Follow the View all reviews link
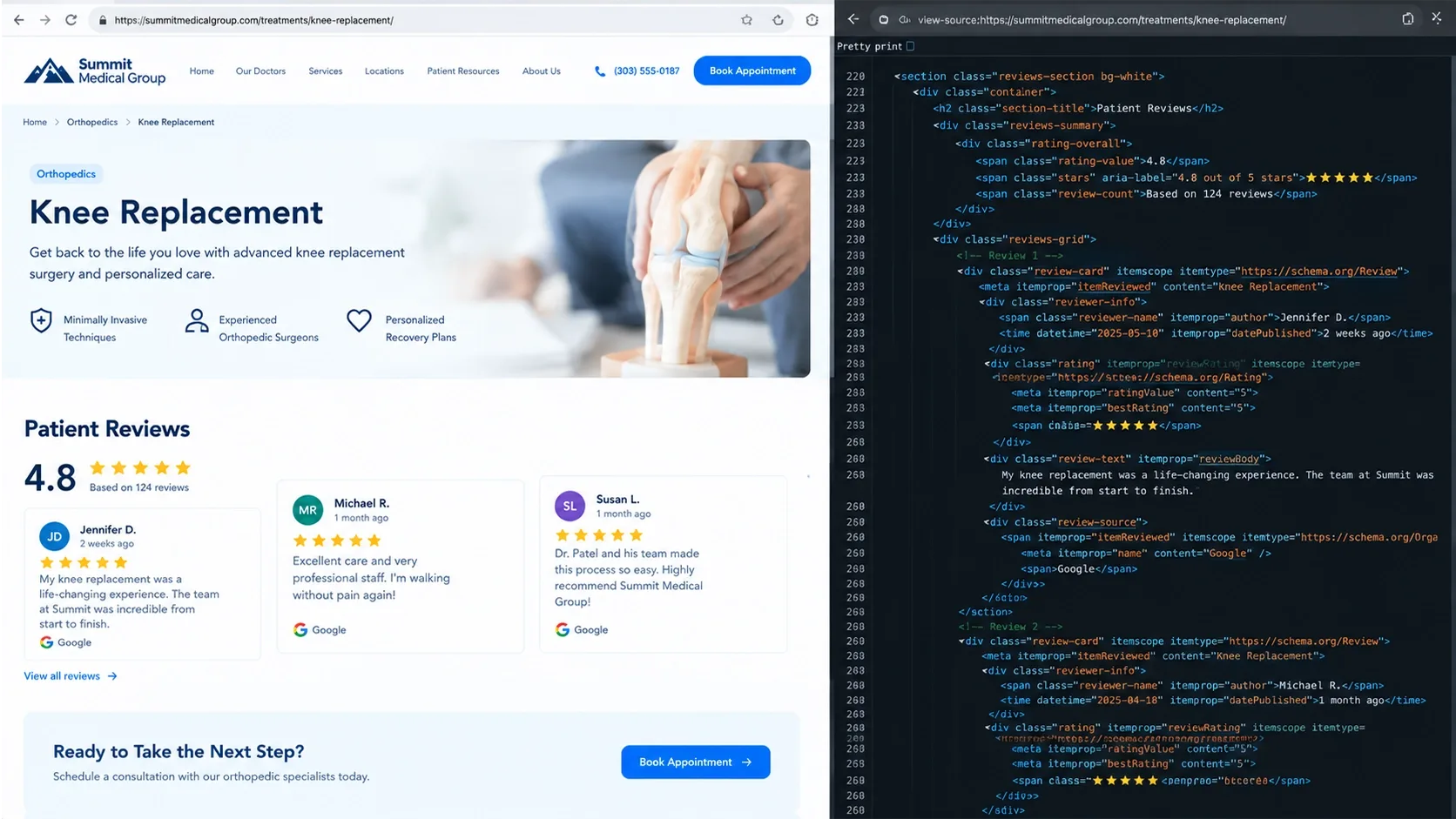Image resolution: width=1456 pixels, height=819 pixels. click(x=71, y=676)
